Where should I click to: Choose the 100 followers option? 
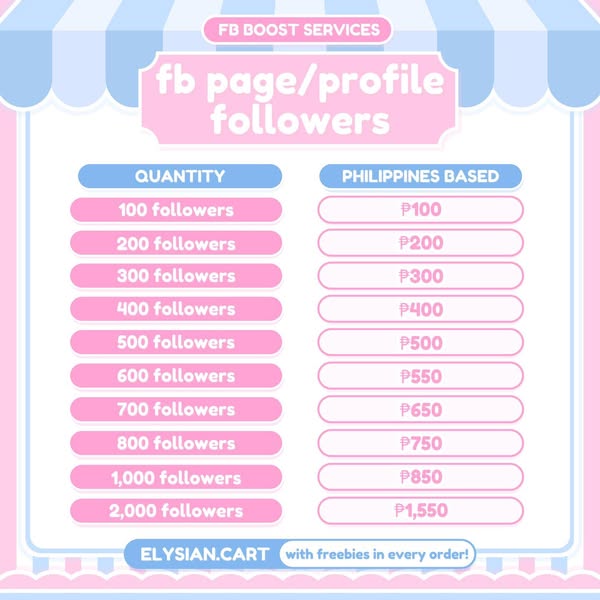tap(176, 210)
